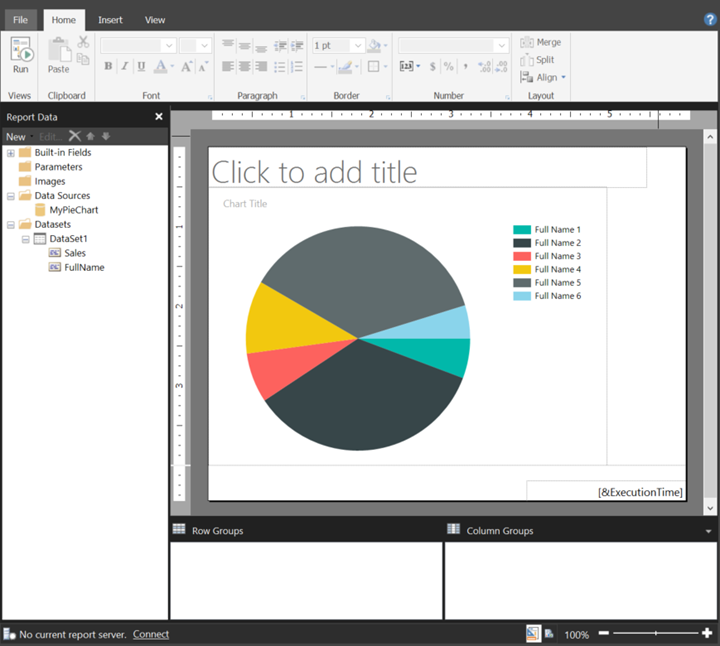Viewport: 720px width, 646px height.
Task: Expand the Built-in Fields folder
Action: coord(10,153)
